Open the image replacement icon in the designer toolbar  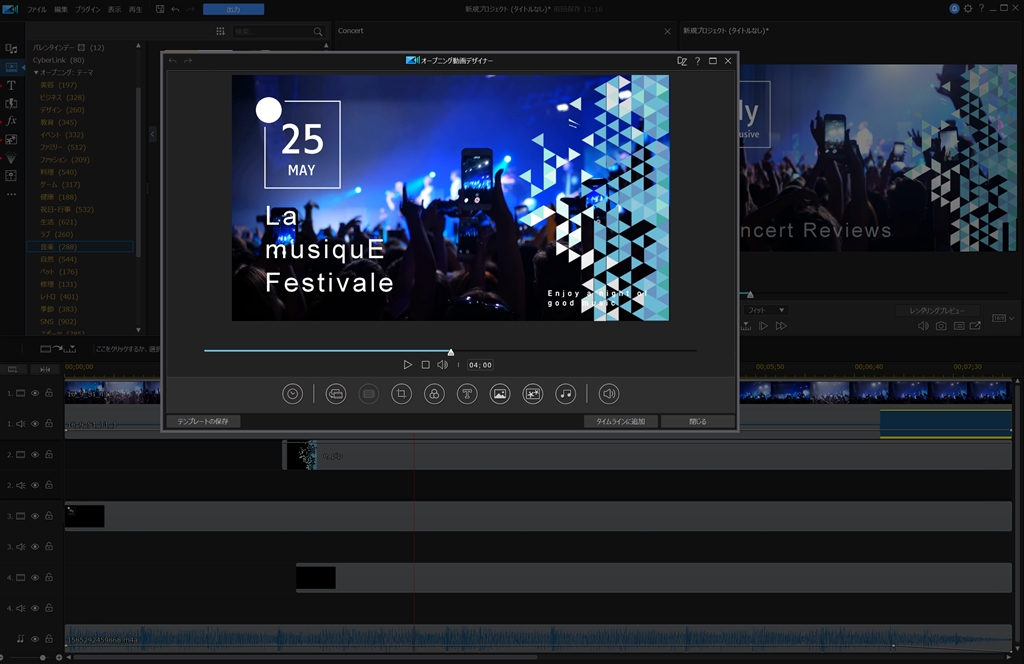tap(499, 393)
